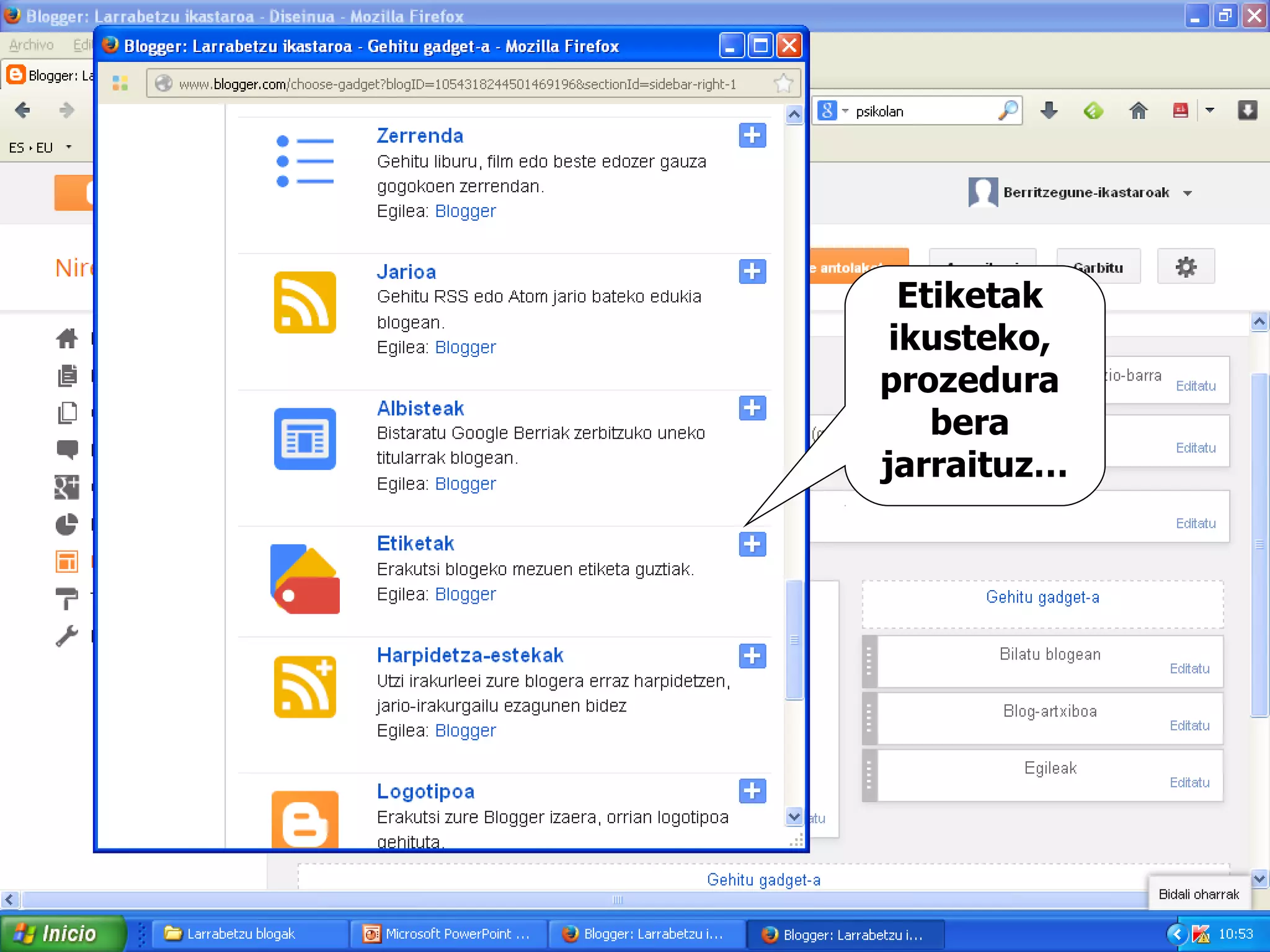Screen dimensions: 1270x952
Task: Click Gehitu gadget-a at the page bottom
Action: 763,880
